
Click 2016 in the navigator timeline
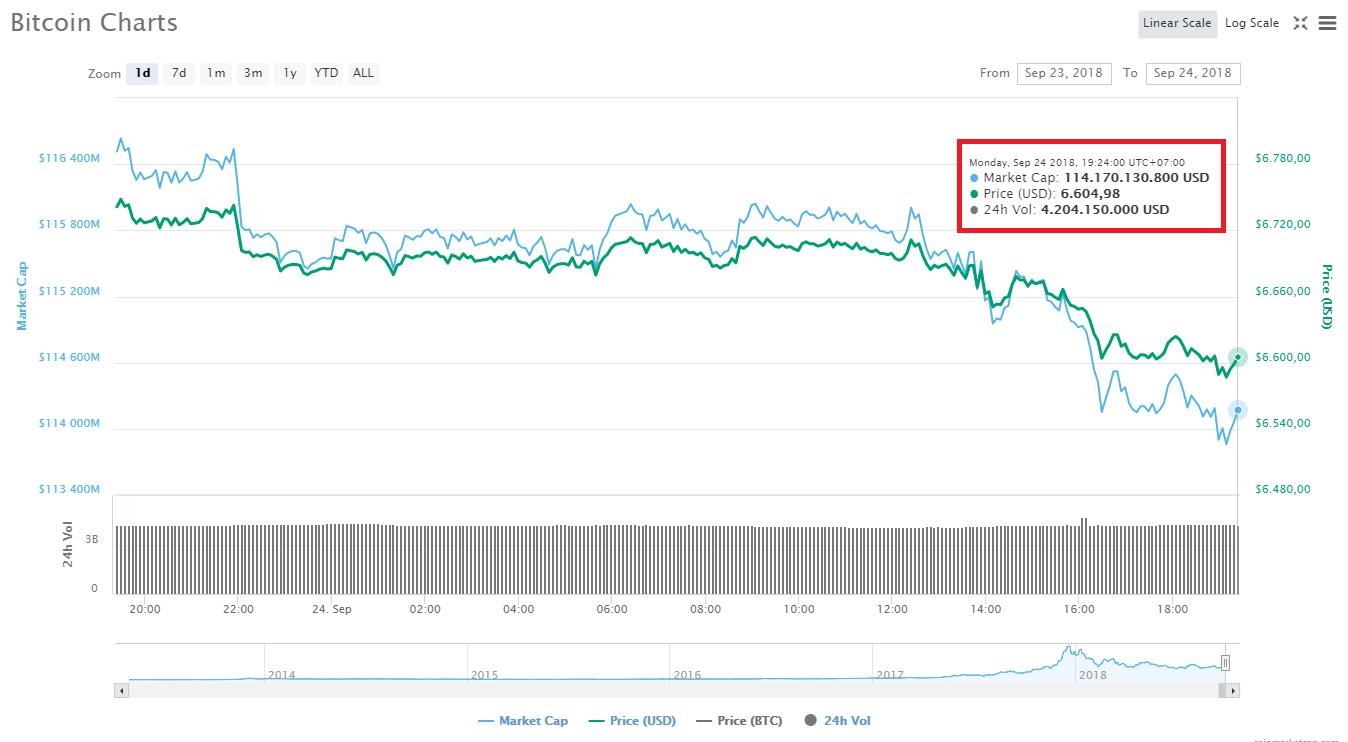[687, 675]
